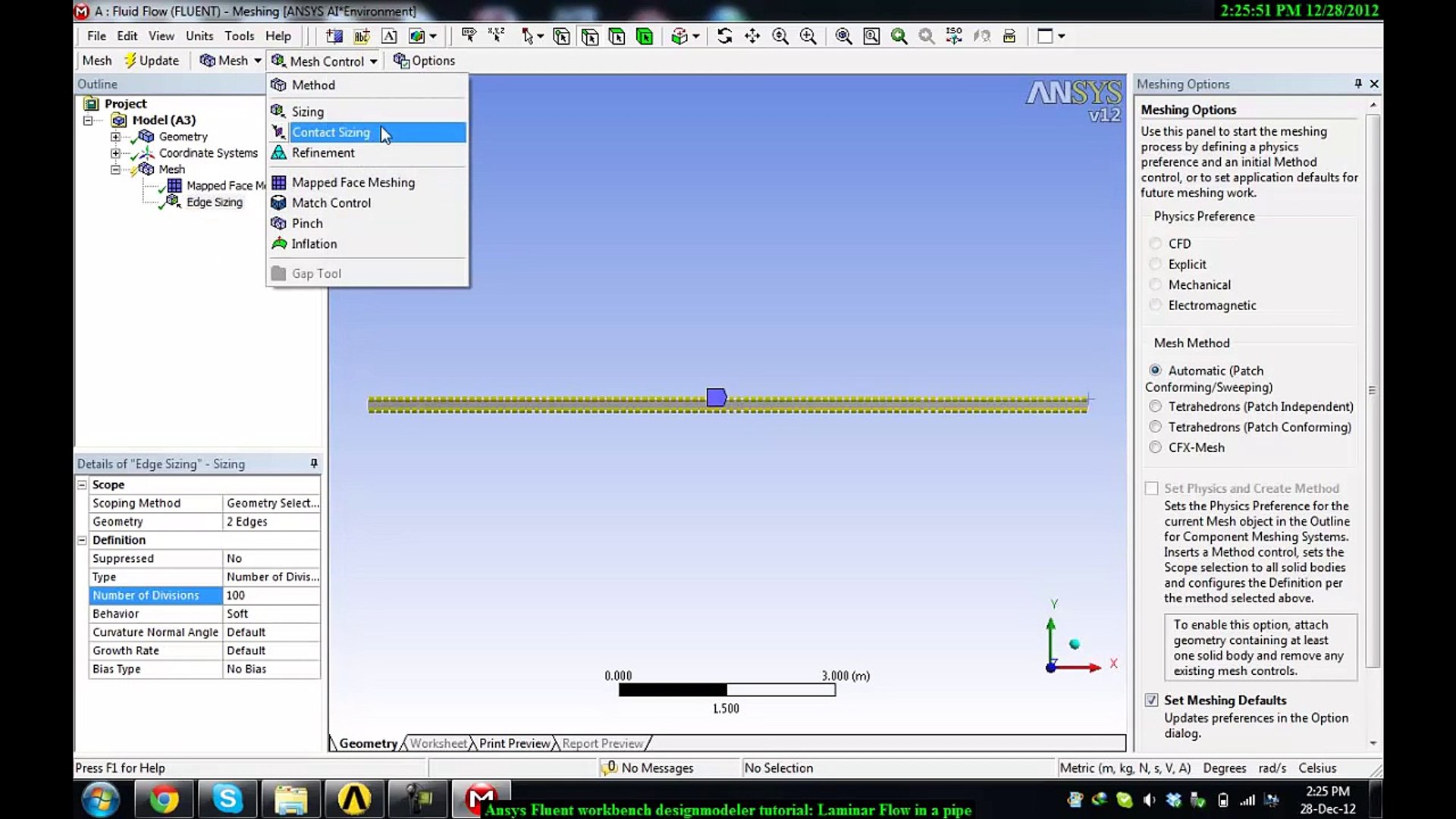Select Tetrahedrons (Patch Independent) mesh method
The image size is (1456, 819).
coord(1155,406)
